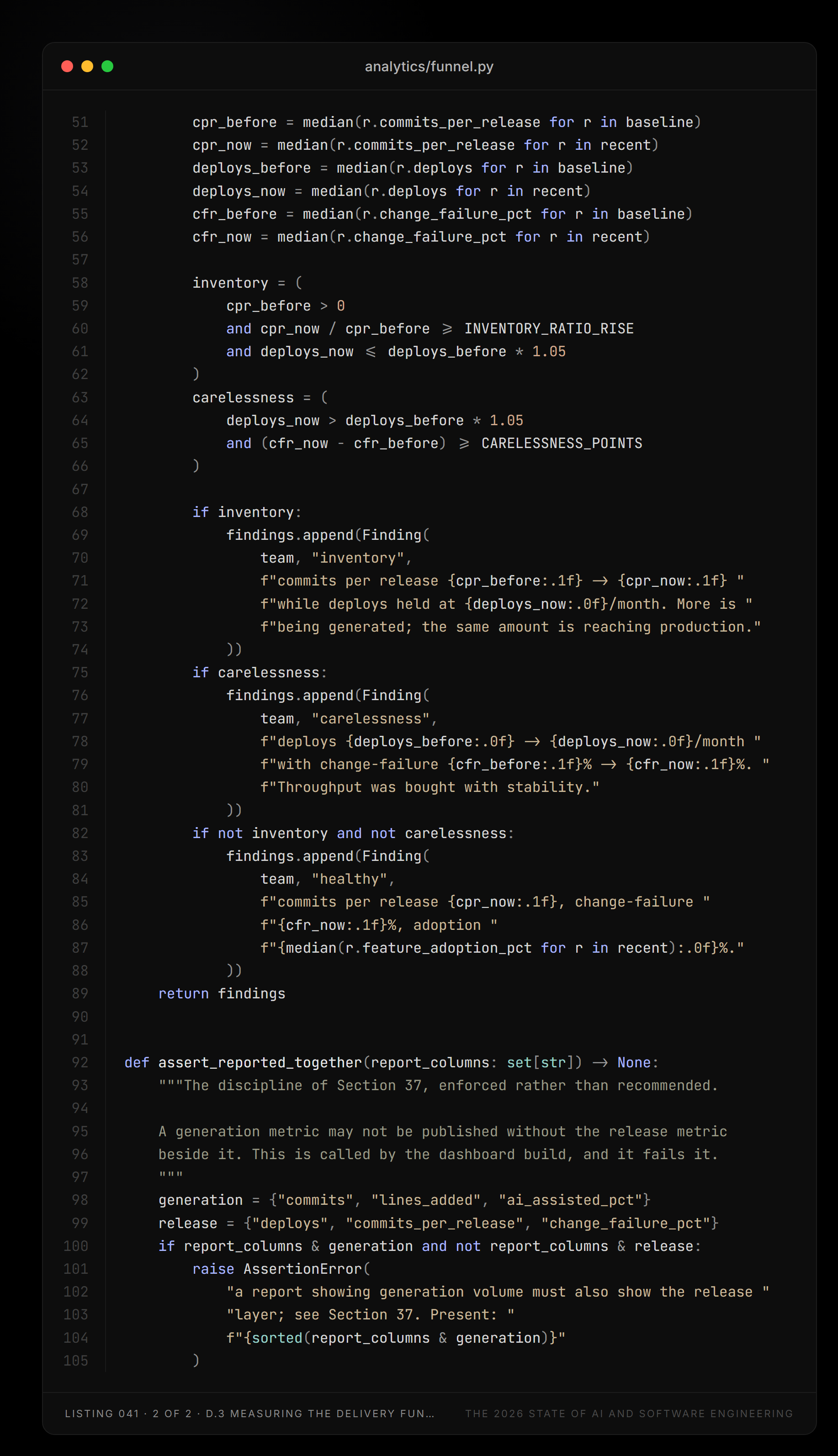Screen dimensions: 838x1456
Task: Click the 'inventory = (' assignment line
Action: pyautogui.click(x=248, y=283)
